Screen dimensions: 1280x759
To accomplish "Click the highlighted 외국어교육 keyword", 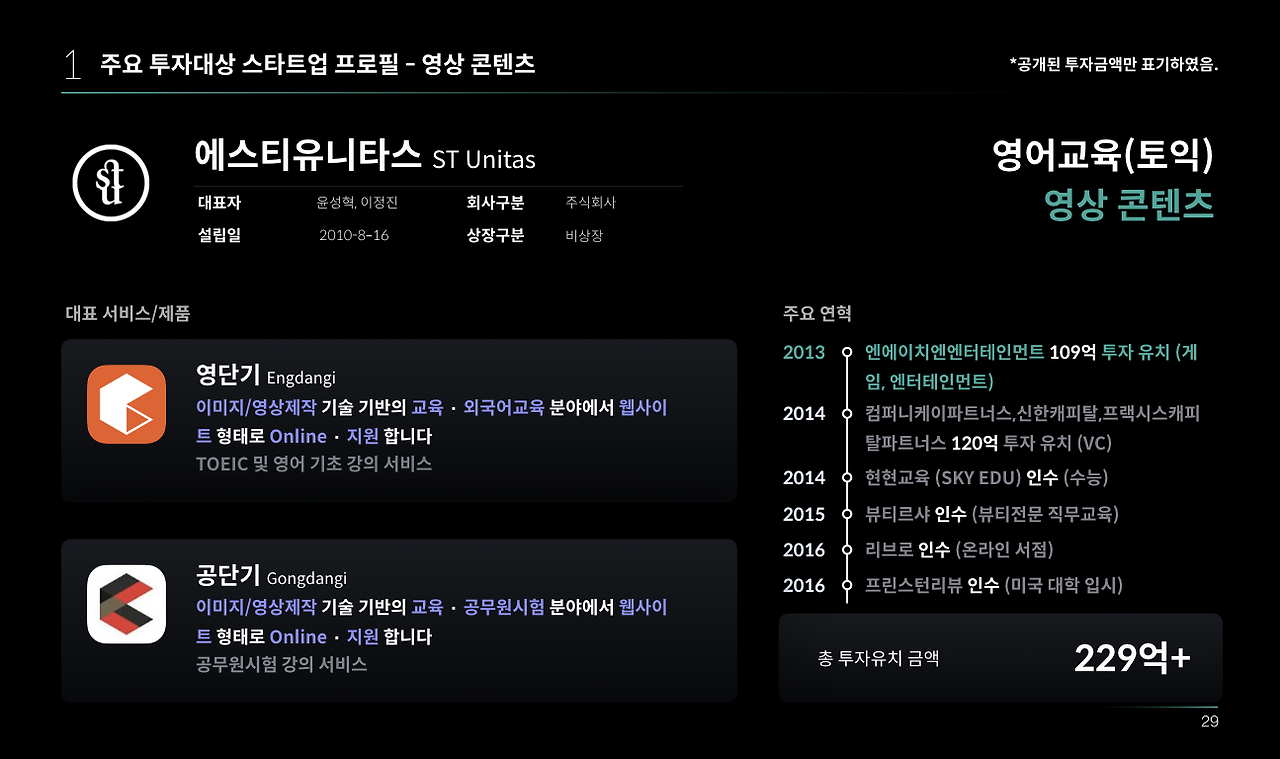I will pos(504,408).
